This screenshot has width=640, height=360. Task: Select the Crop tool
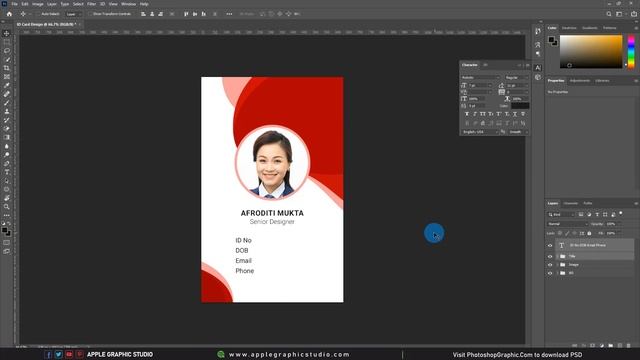(x=7, y=68)
